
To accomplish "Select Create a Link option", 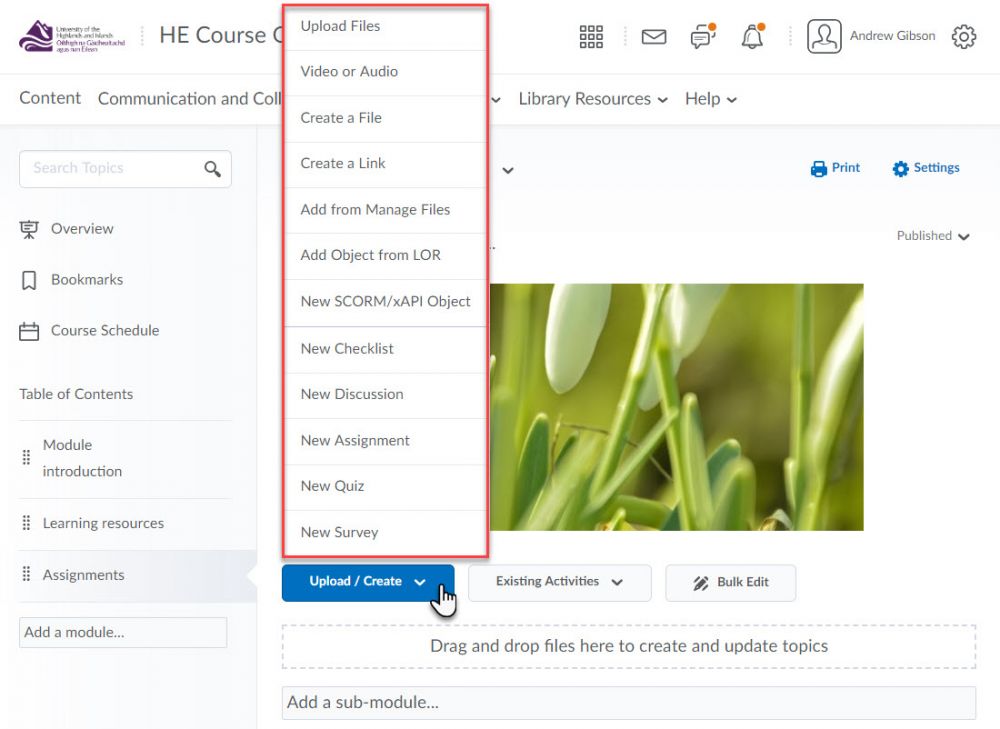I will [x=385, y=164].
